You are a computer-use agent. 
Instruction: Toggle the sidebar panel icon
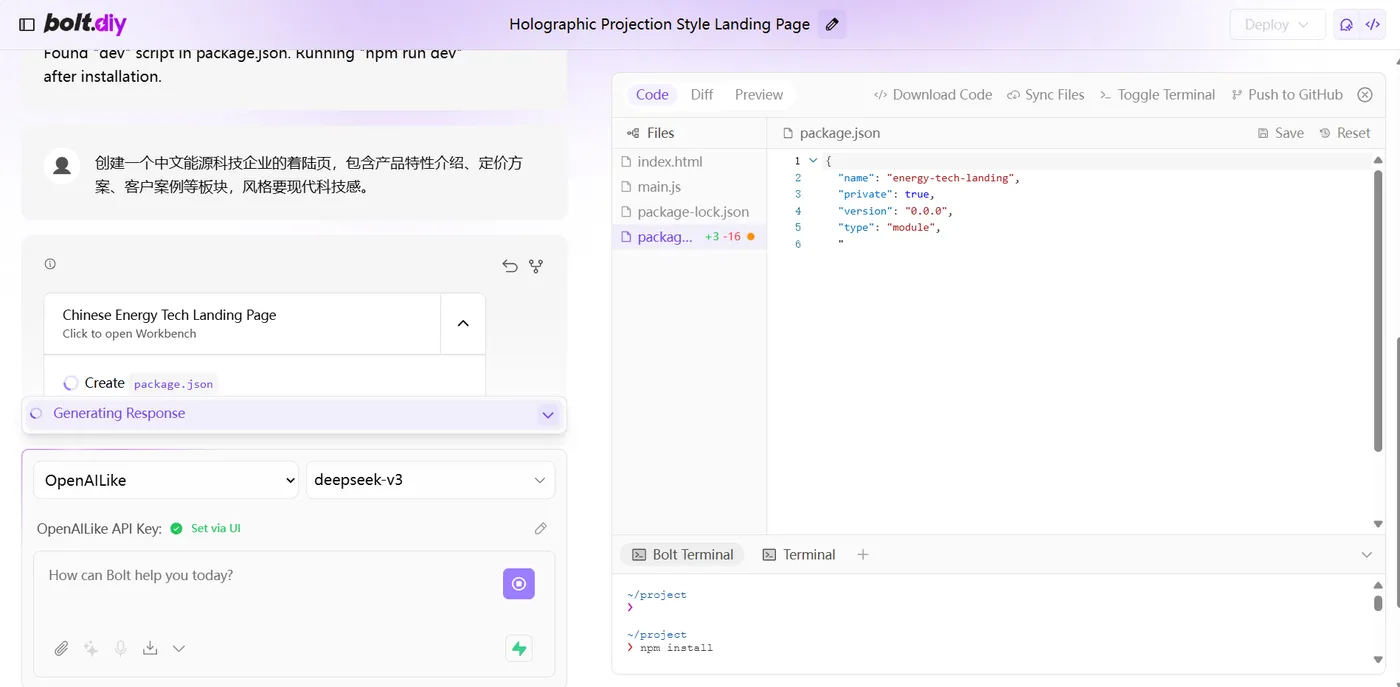tap(27, 24)
